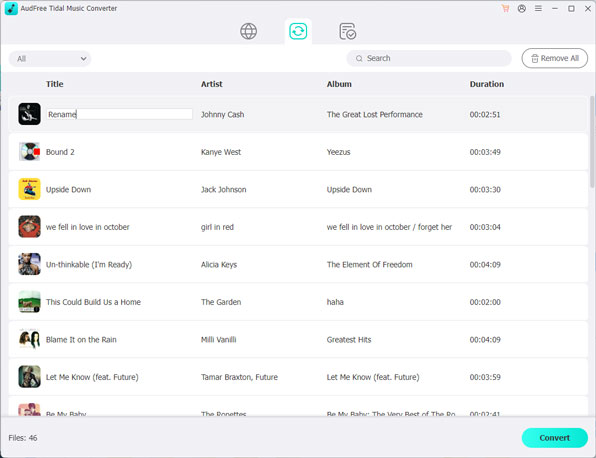Image resolution: width=596 pixels, height=458 pixels.
Task: Switch to the convert list tab
Action: pos(298,31)
